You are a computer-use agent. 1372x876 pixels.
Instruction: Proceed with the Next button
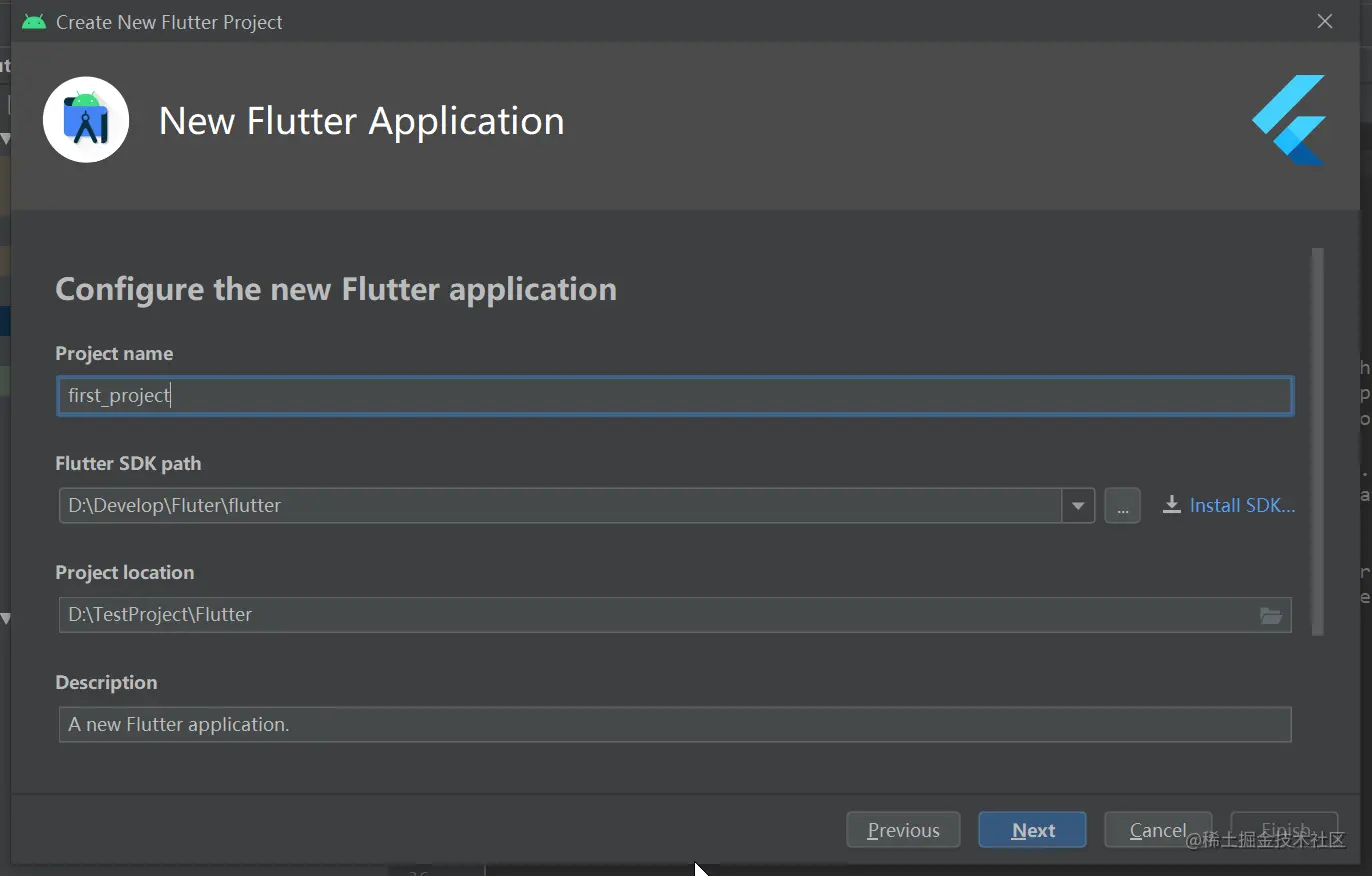1032,830
